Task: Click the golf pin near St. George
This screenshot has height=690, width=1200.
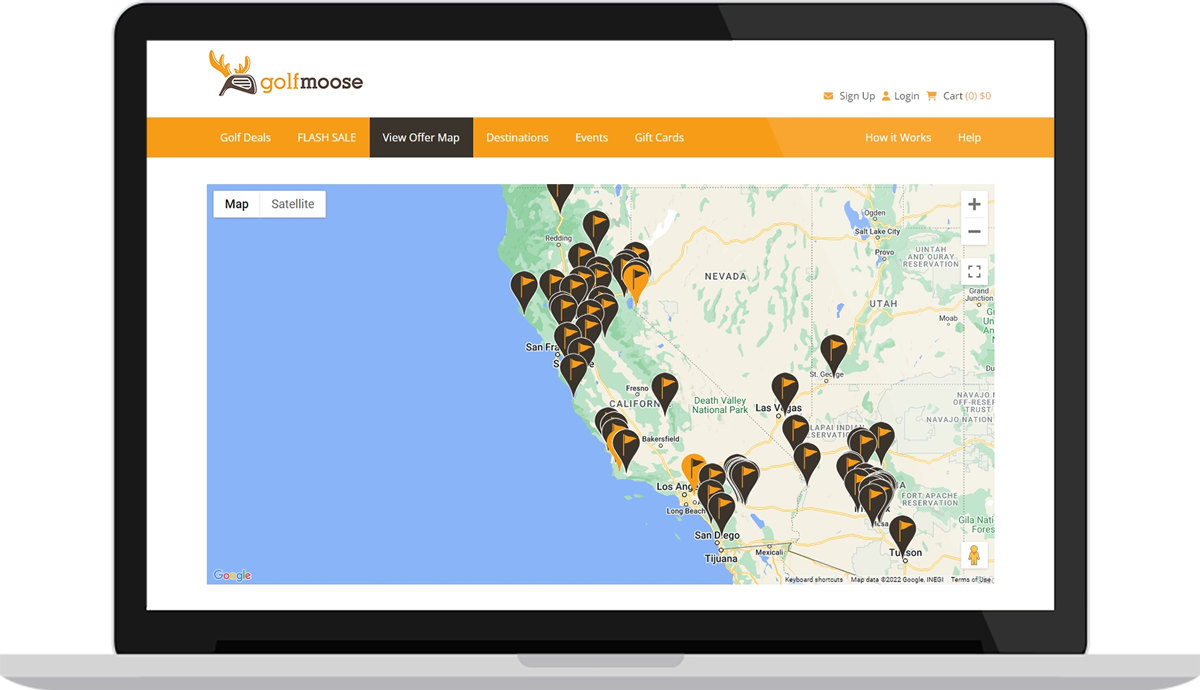Action: pyautogui.click(x=833, y=350)
